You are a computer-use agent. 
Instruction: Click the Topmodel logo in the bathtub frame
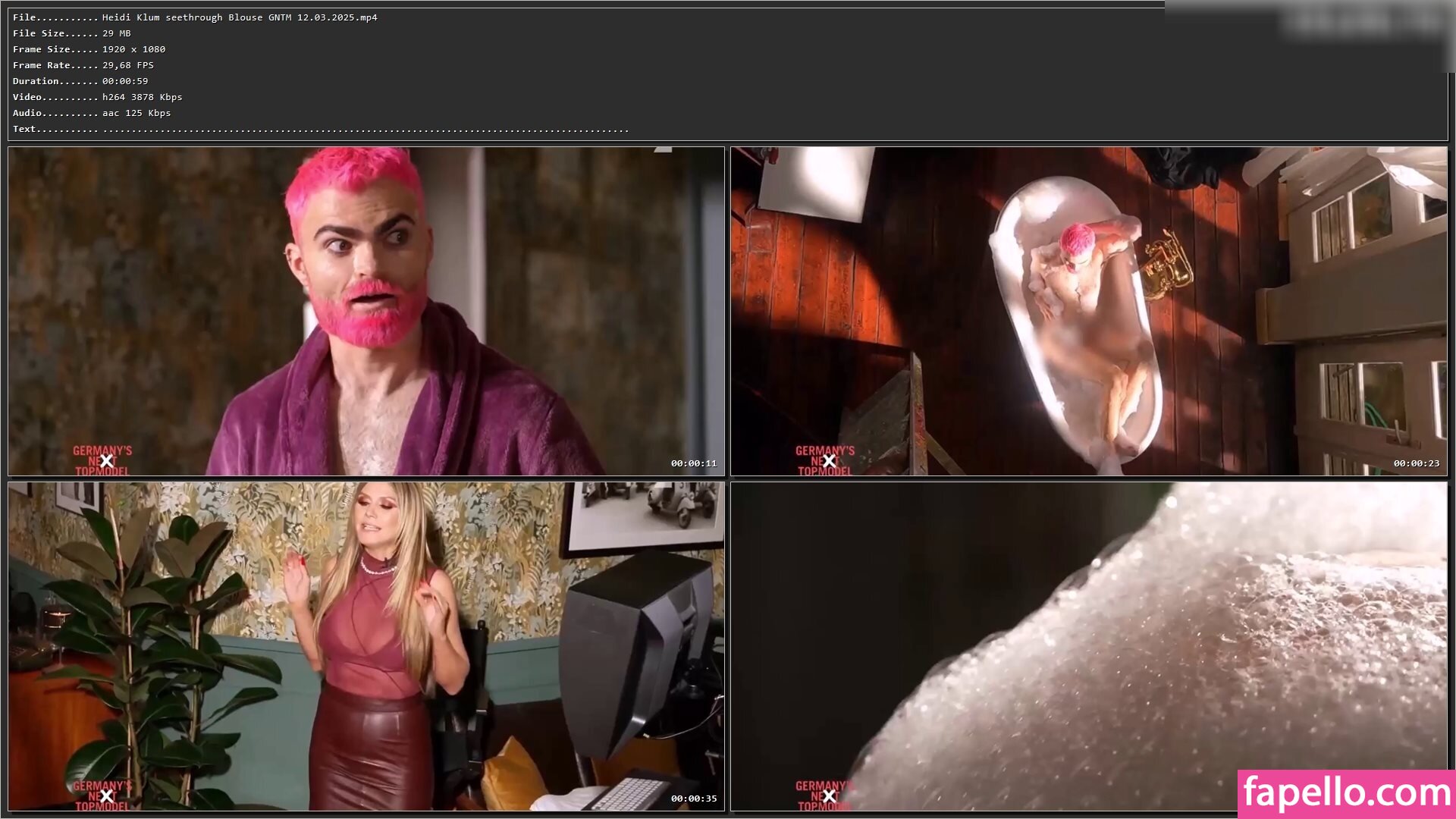[x=825, y=460]
